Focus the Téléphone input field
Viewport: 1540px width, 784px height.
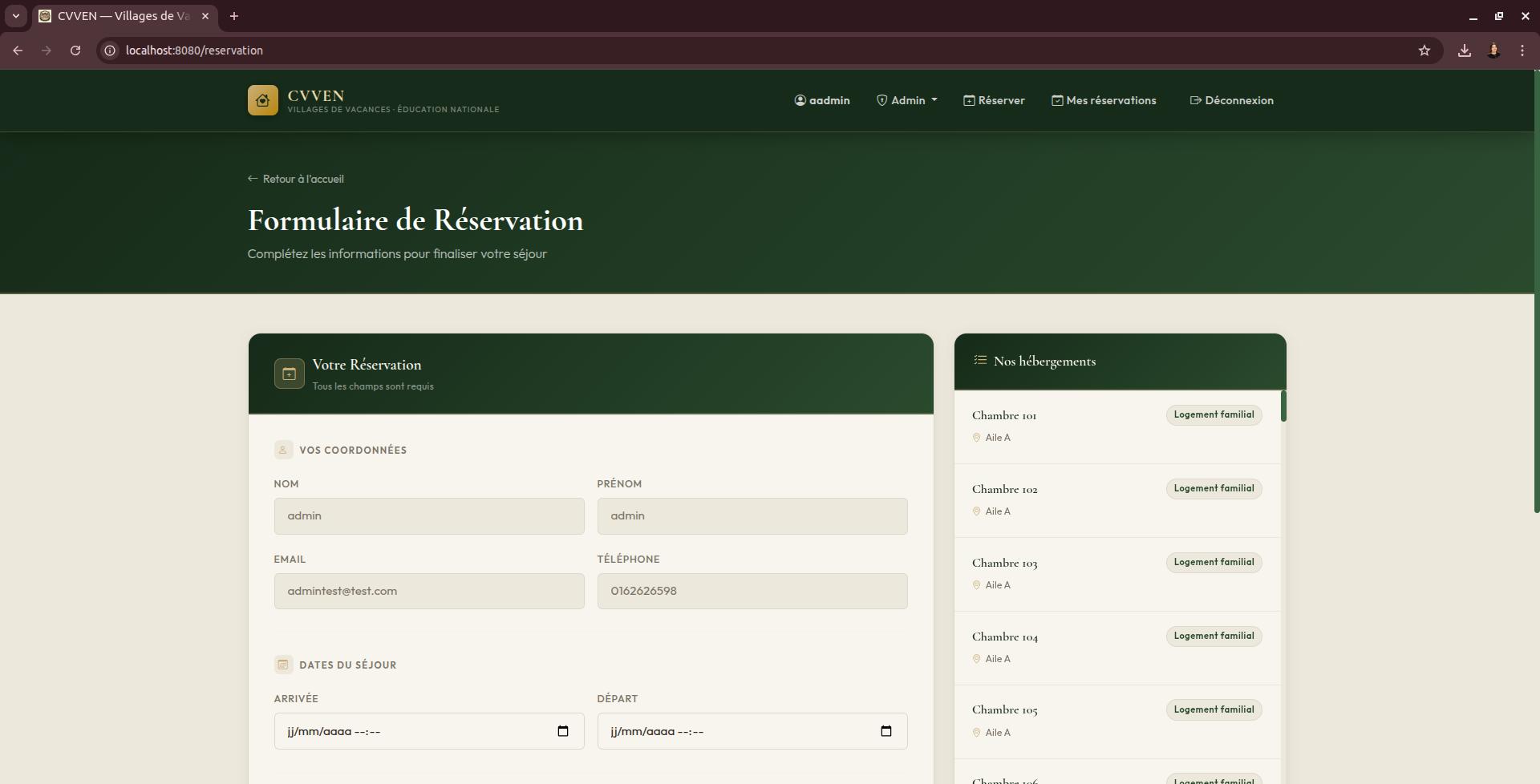tap(752, 591)
